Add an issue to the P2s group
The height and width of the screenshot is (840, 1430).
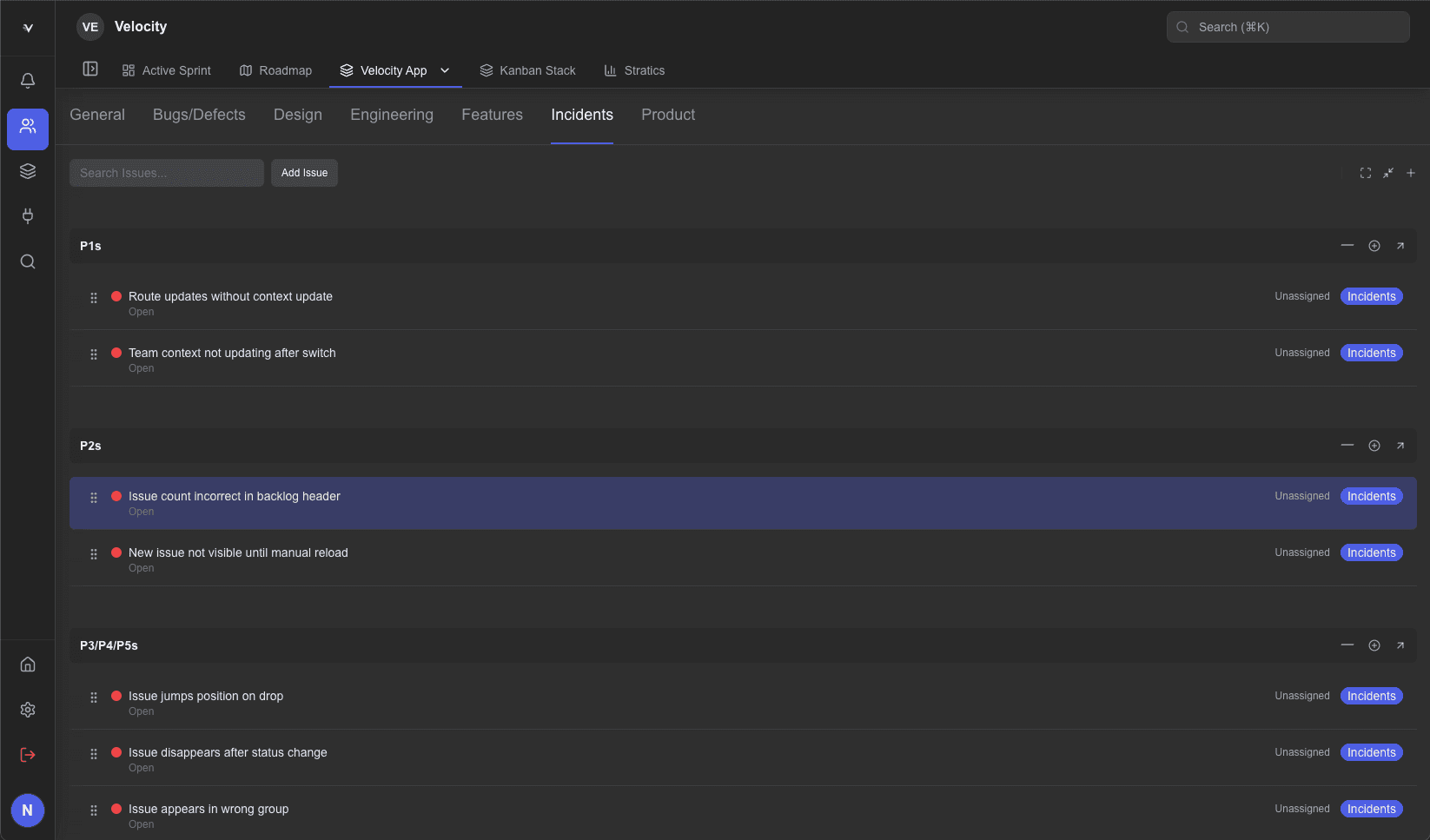tap(1374, 446)
